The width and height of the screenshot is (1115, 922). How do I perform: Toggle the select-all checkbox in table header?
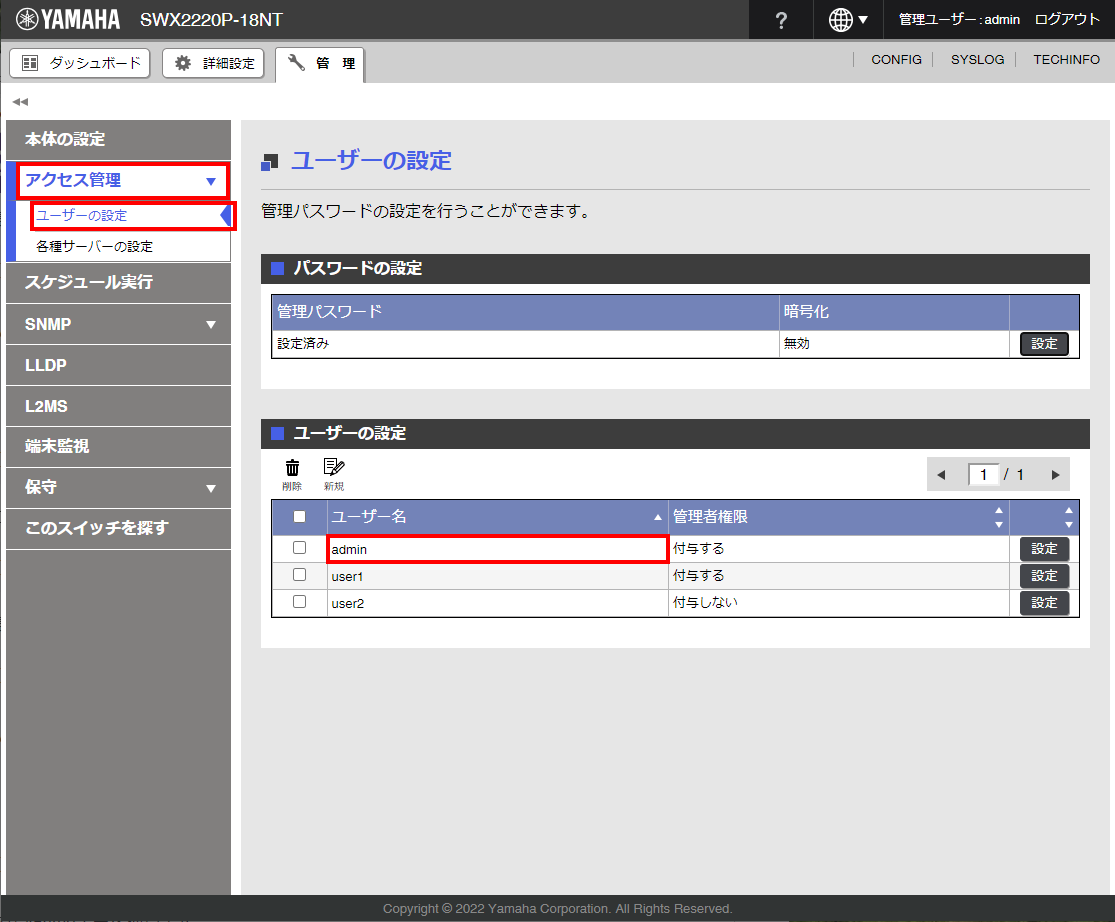[x=299, y=517]
